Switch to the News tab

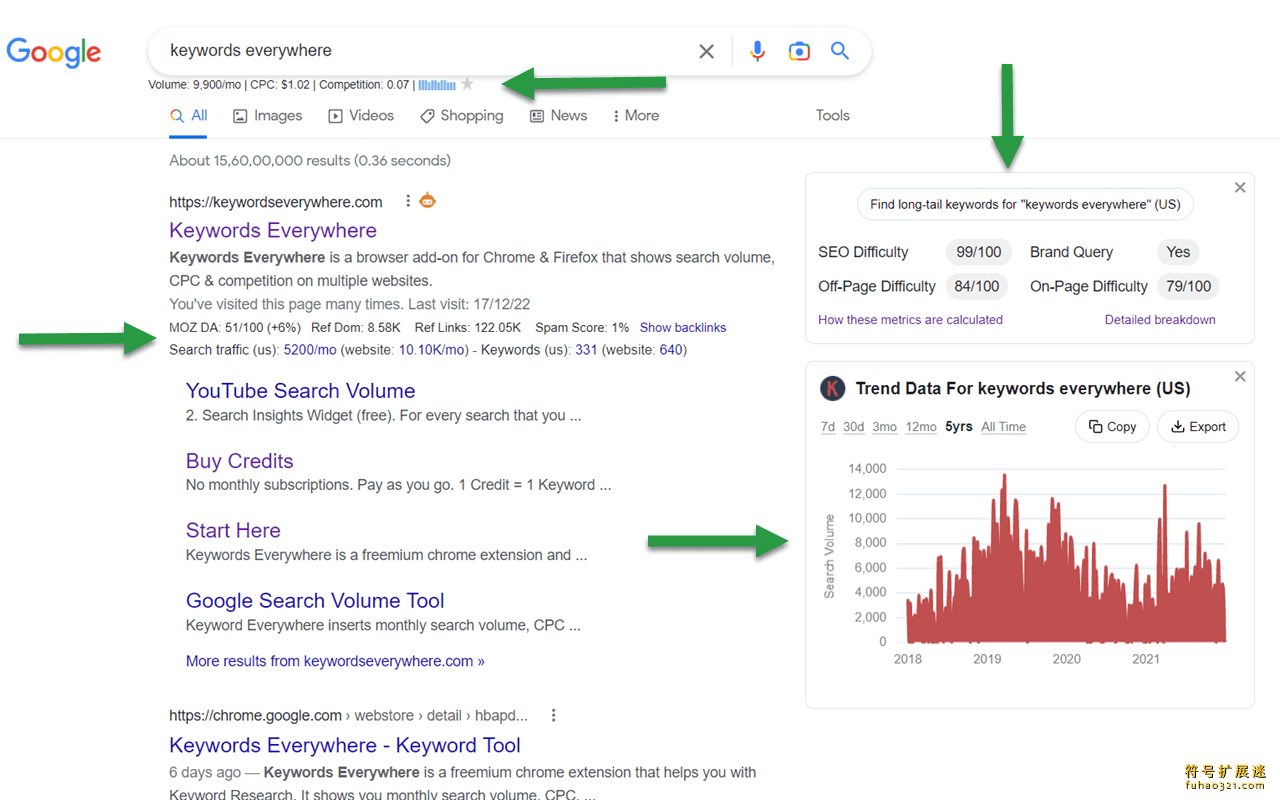click(x=558, y=116)
